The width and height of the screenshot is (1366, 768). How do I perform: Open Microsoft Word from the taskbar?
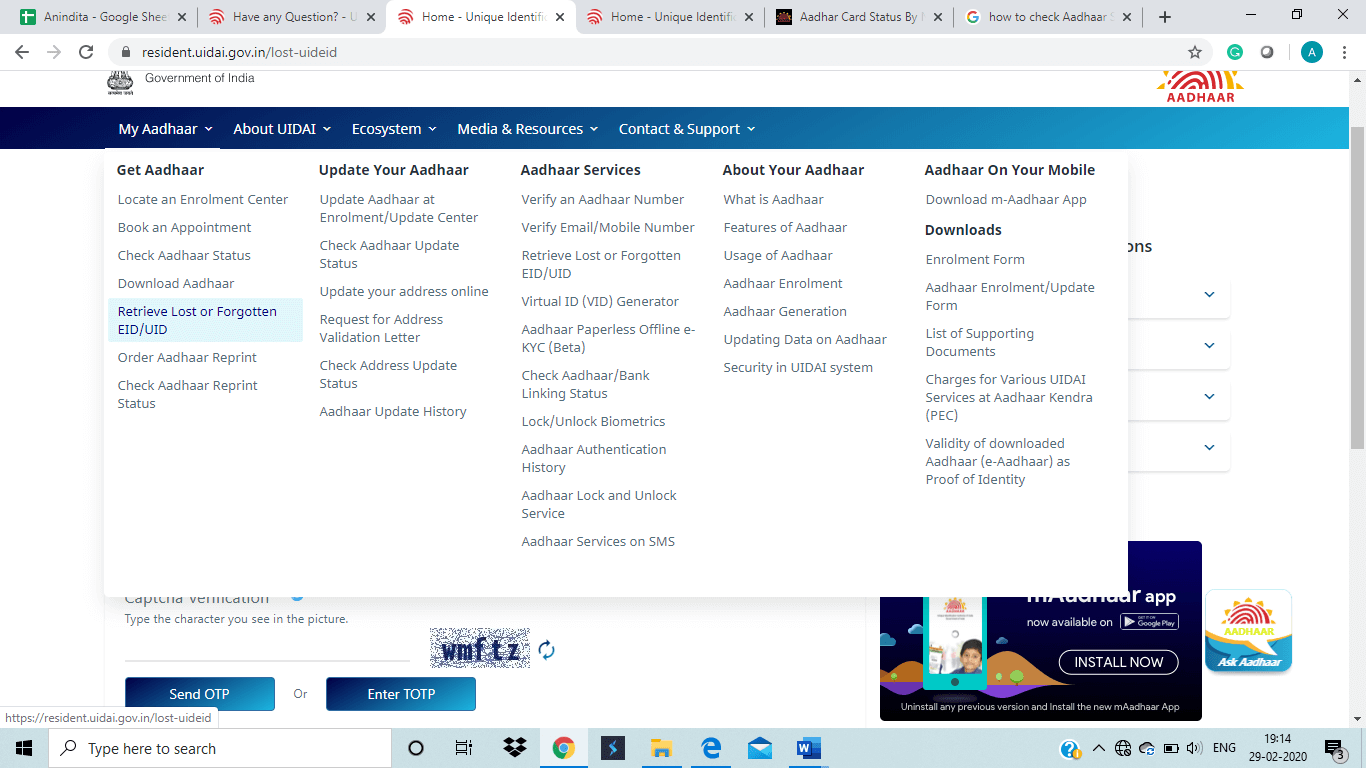[808, 748]
